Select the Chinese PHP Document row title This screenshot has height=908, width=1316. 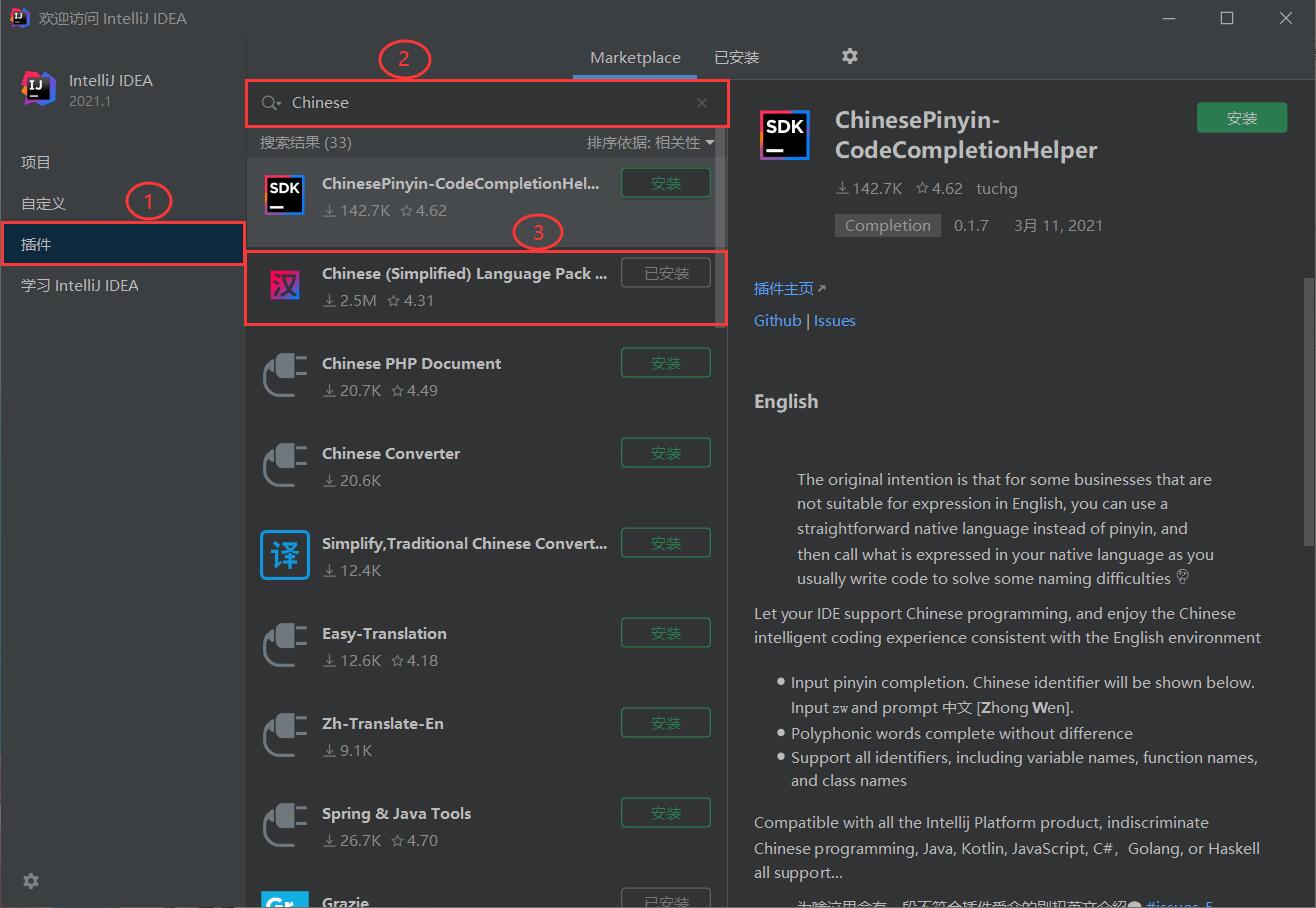tap(411, 363)
